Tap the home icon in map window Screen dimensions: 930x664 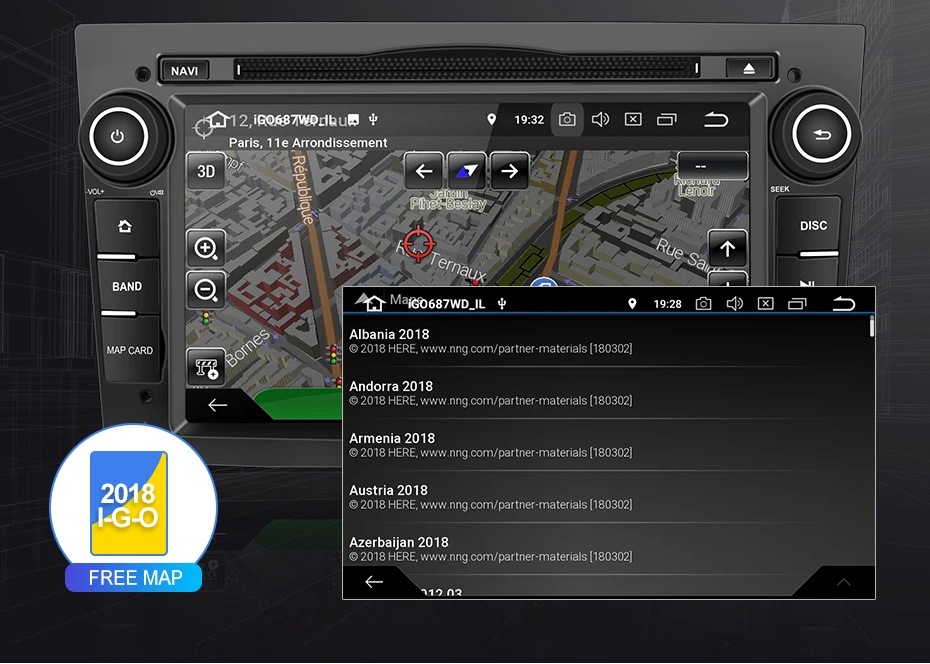[x=218, y=119]
